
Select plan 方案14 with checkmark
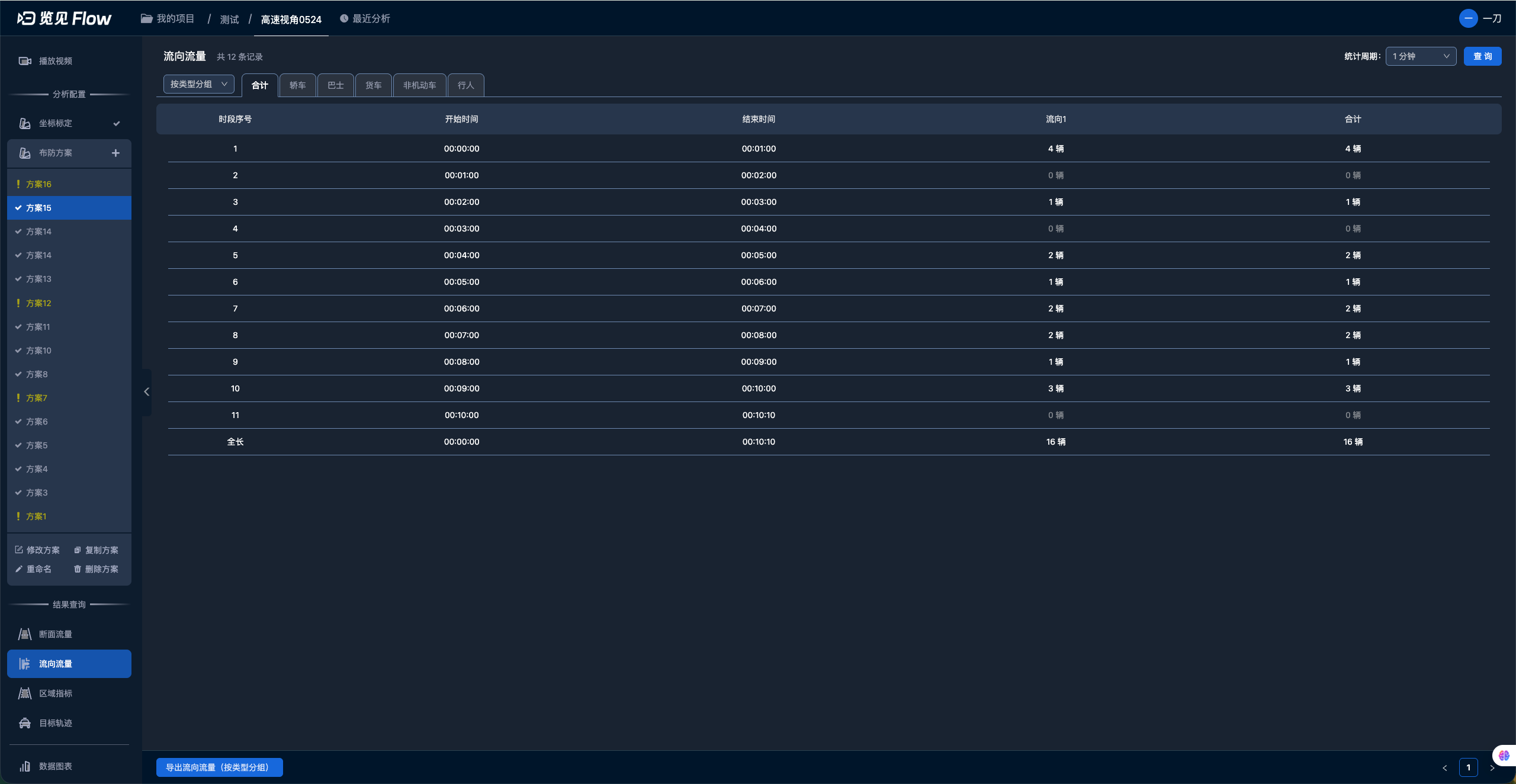pyautogui.click(x=38, y=232)
